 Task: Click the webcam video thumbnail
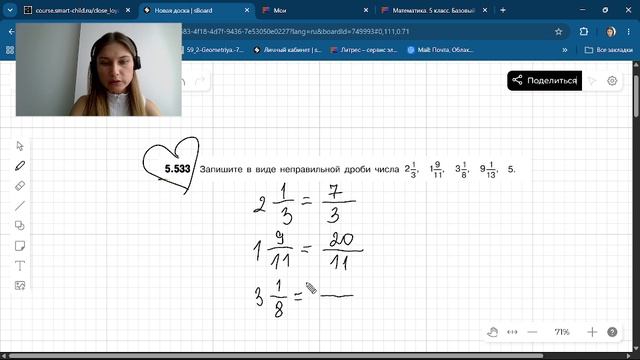98,69
